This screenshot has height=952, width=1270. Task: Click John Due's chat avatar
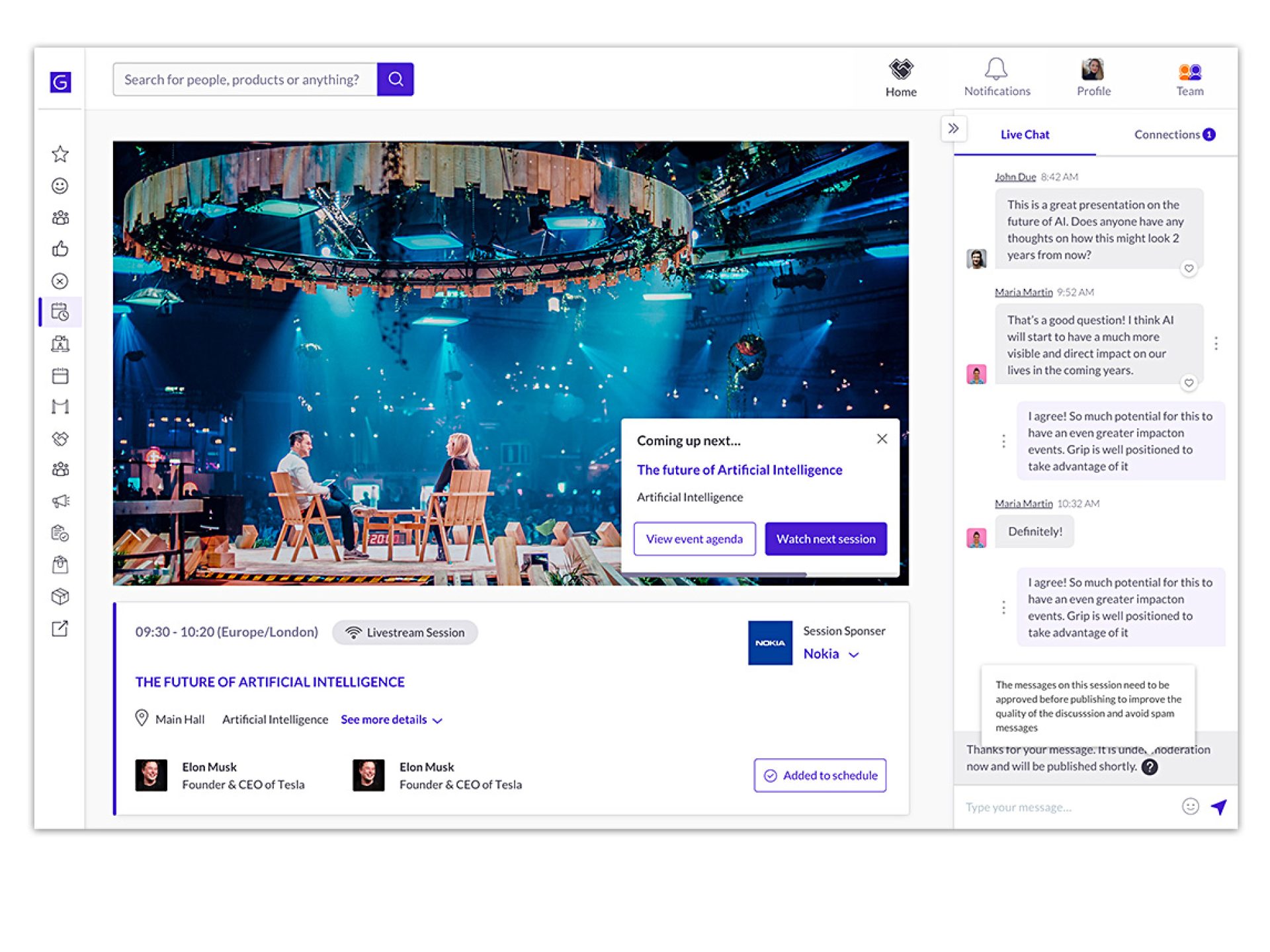point(976,258)
